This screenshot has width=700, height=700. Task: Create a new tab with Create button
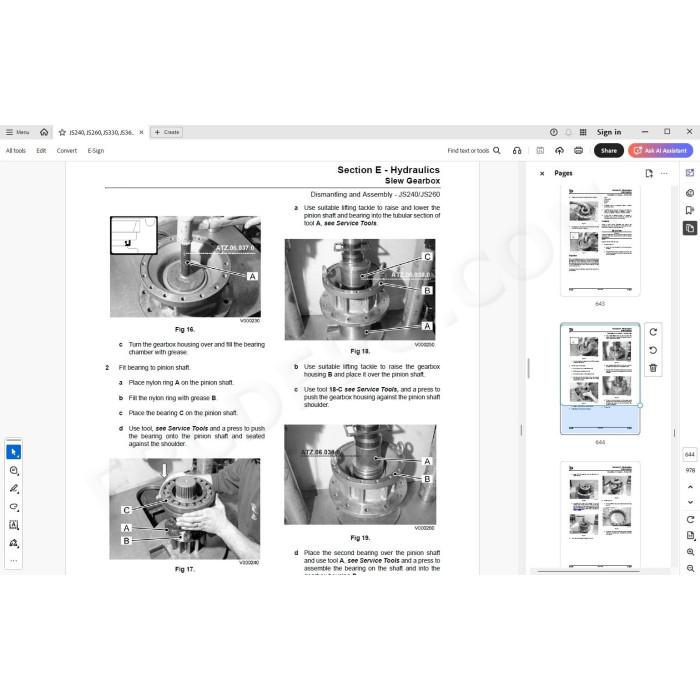click(x=167, y=132)
